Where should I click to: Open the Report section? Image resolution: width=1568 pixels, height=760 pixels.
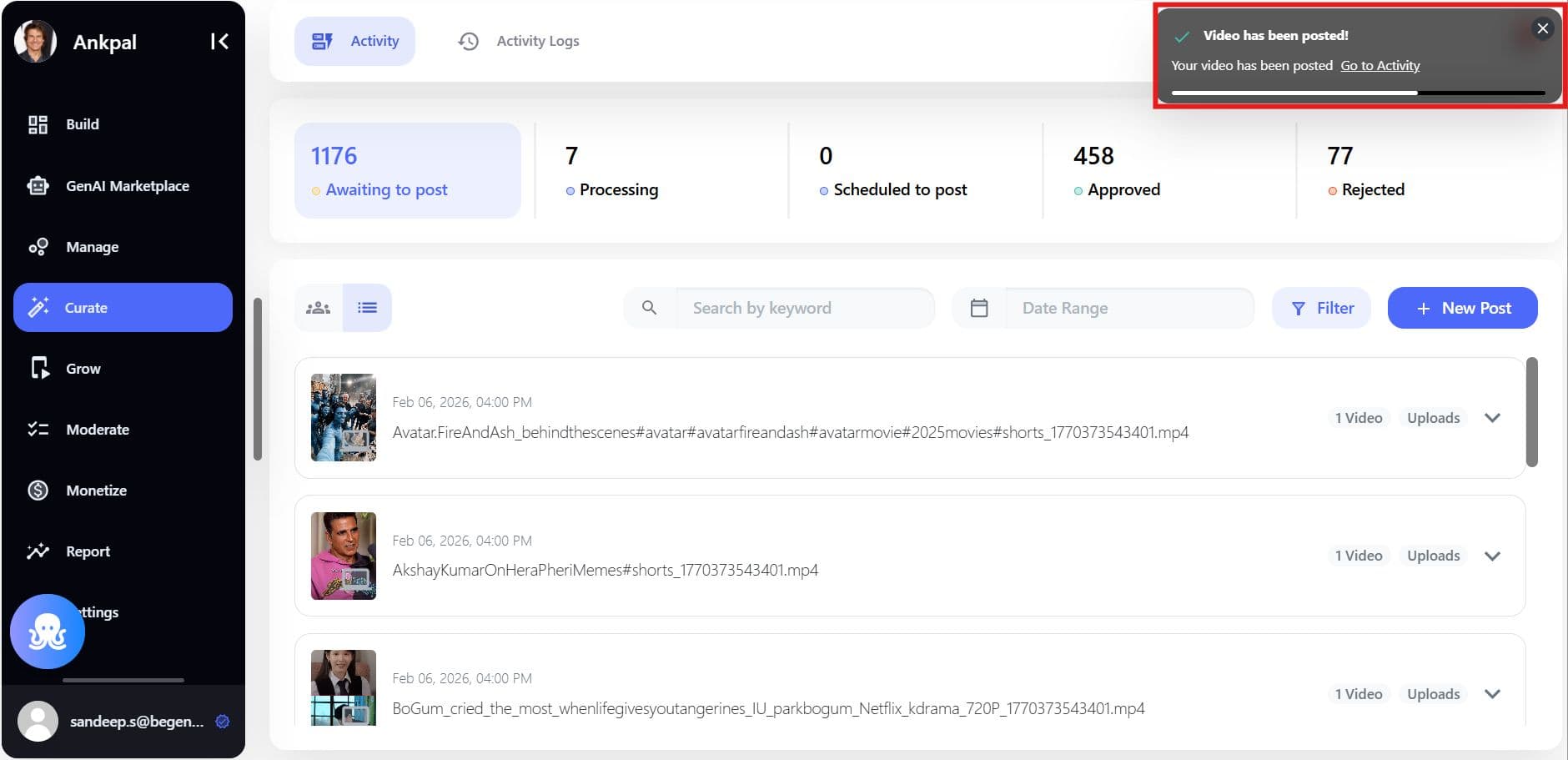click(123, 551)
